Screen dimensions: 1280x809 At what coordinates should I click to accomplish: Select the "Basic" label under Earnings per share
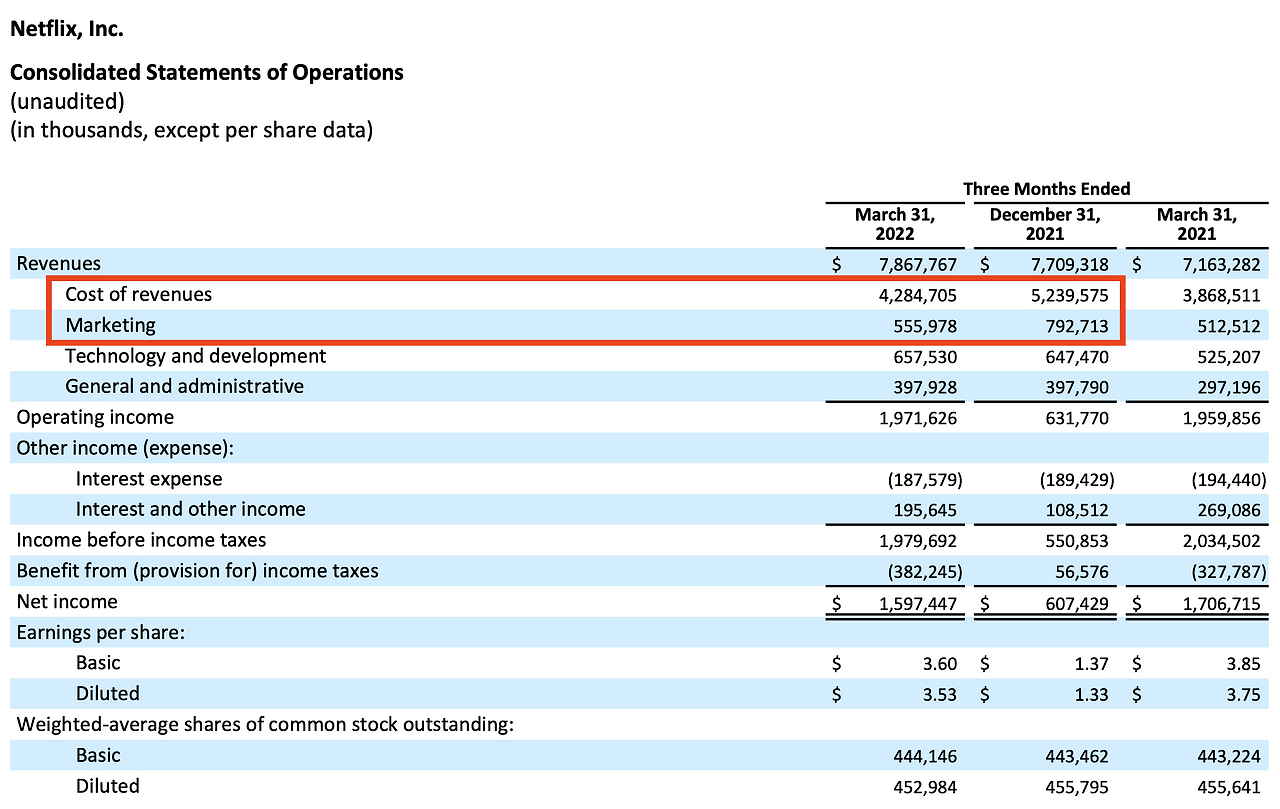[x=98, y=663]
